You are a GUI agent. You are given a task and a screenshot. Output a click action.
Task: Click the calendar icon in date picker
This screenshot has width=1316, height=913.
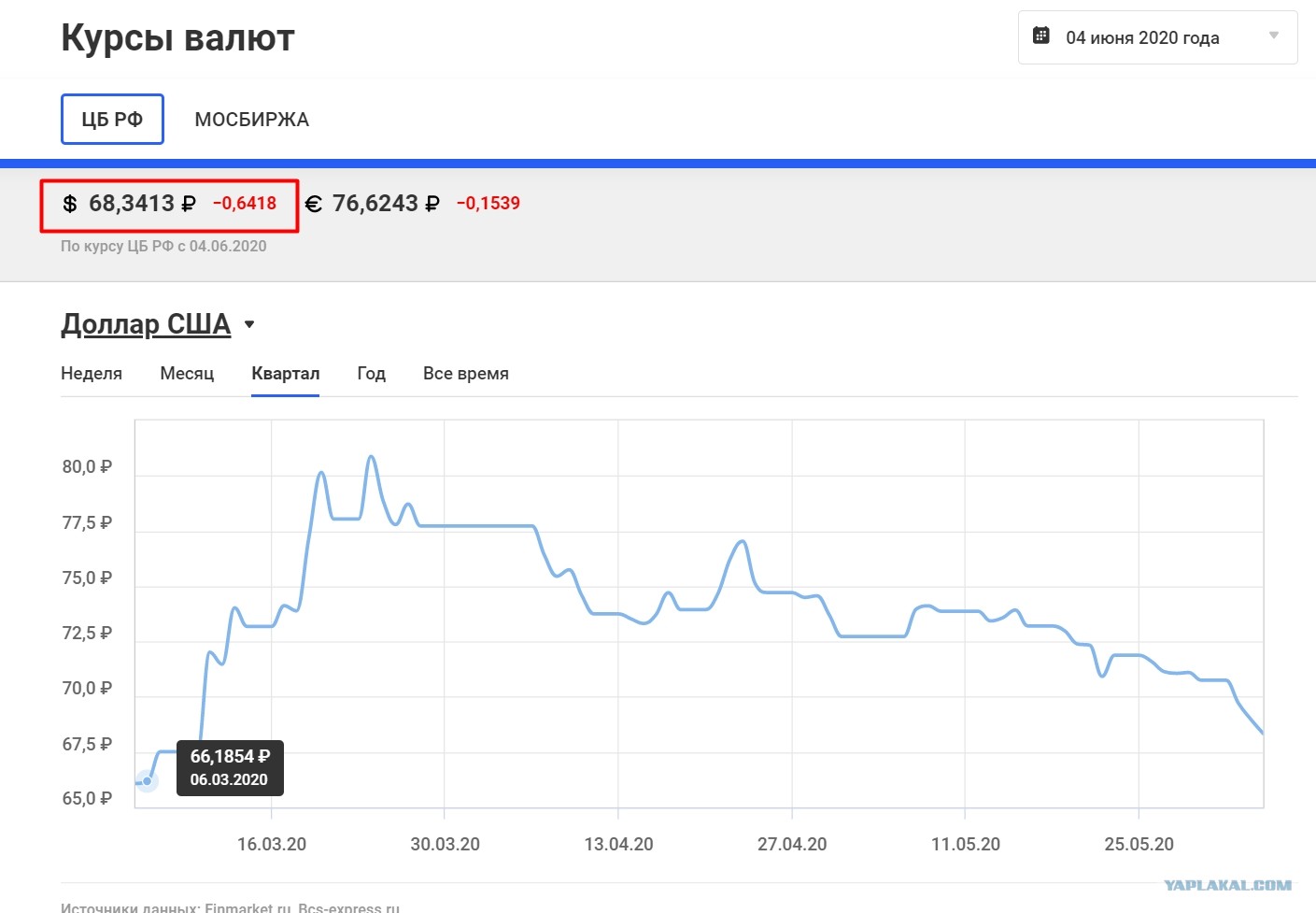[x=1040, y=36]
